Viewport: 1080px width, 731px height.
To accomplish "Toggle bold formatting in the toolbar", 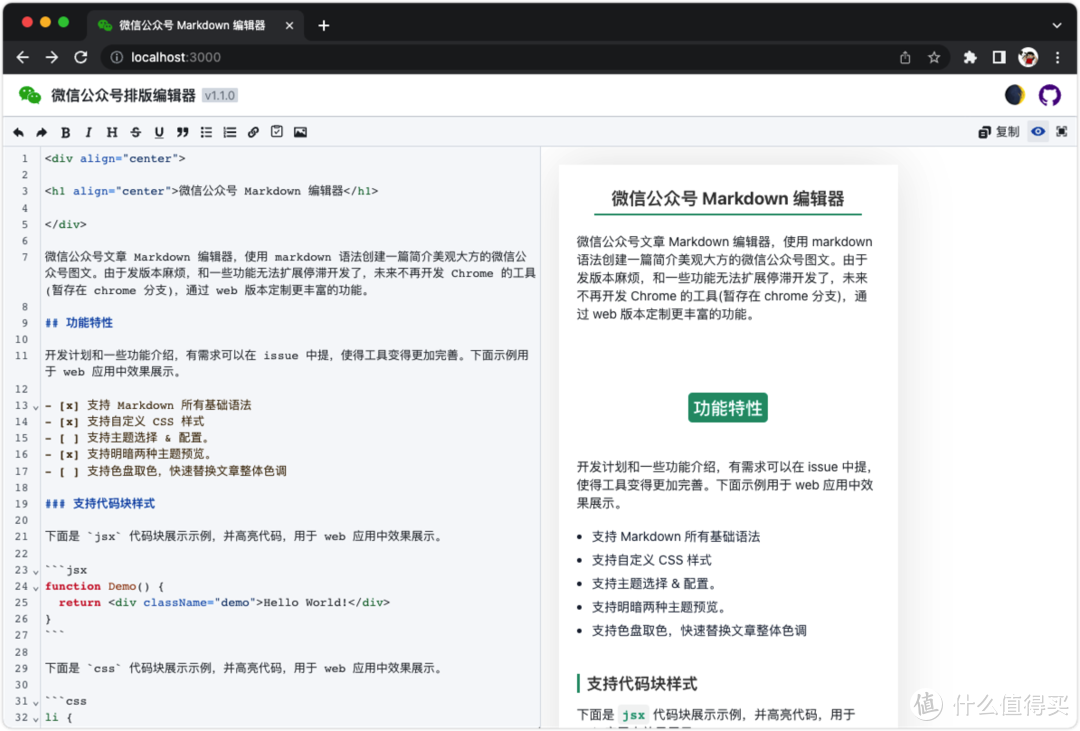I will pos(65,132).
